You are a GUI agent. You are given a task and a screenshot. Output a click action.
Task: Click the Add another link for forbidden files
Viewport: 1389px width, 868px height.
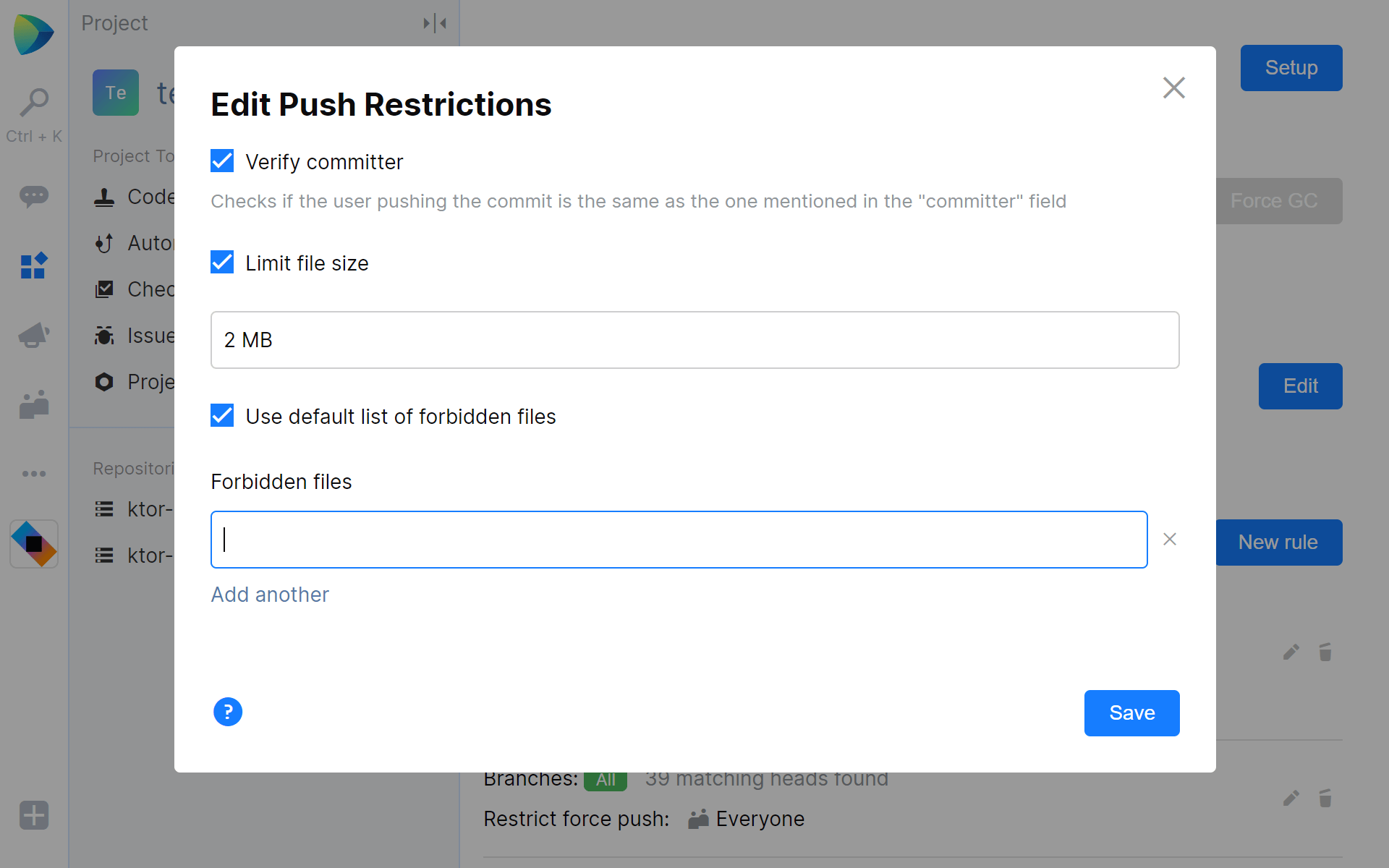click(270, 594)
